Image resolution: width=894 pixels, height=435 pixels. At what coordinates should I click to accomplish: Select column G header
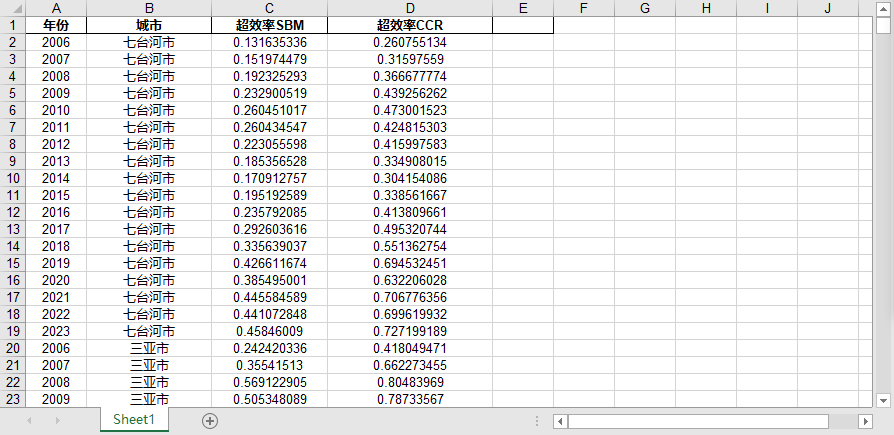tap(645, 8)
